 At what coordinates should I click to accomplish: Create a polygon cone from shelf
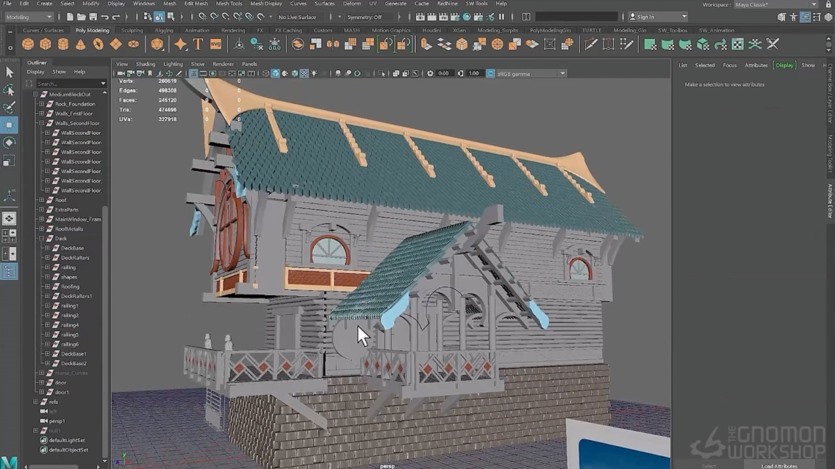[80, 44]
